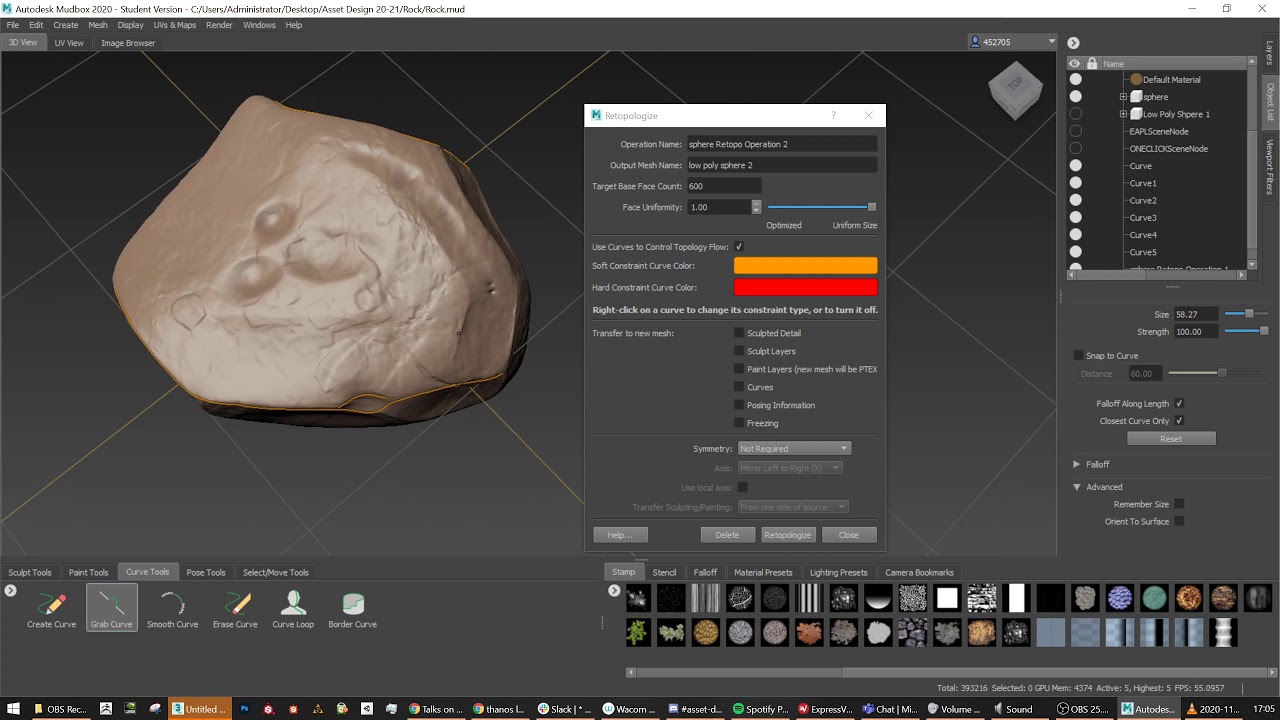The image size is (1280, 720).
Task: Enable Paint Layers transfer checkbox
Action: tap(739, 369)
